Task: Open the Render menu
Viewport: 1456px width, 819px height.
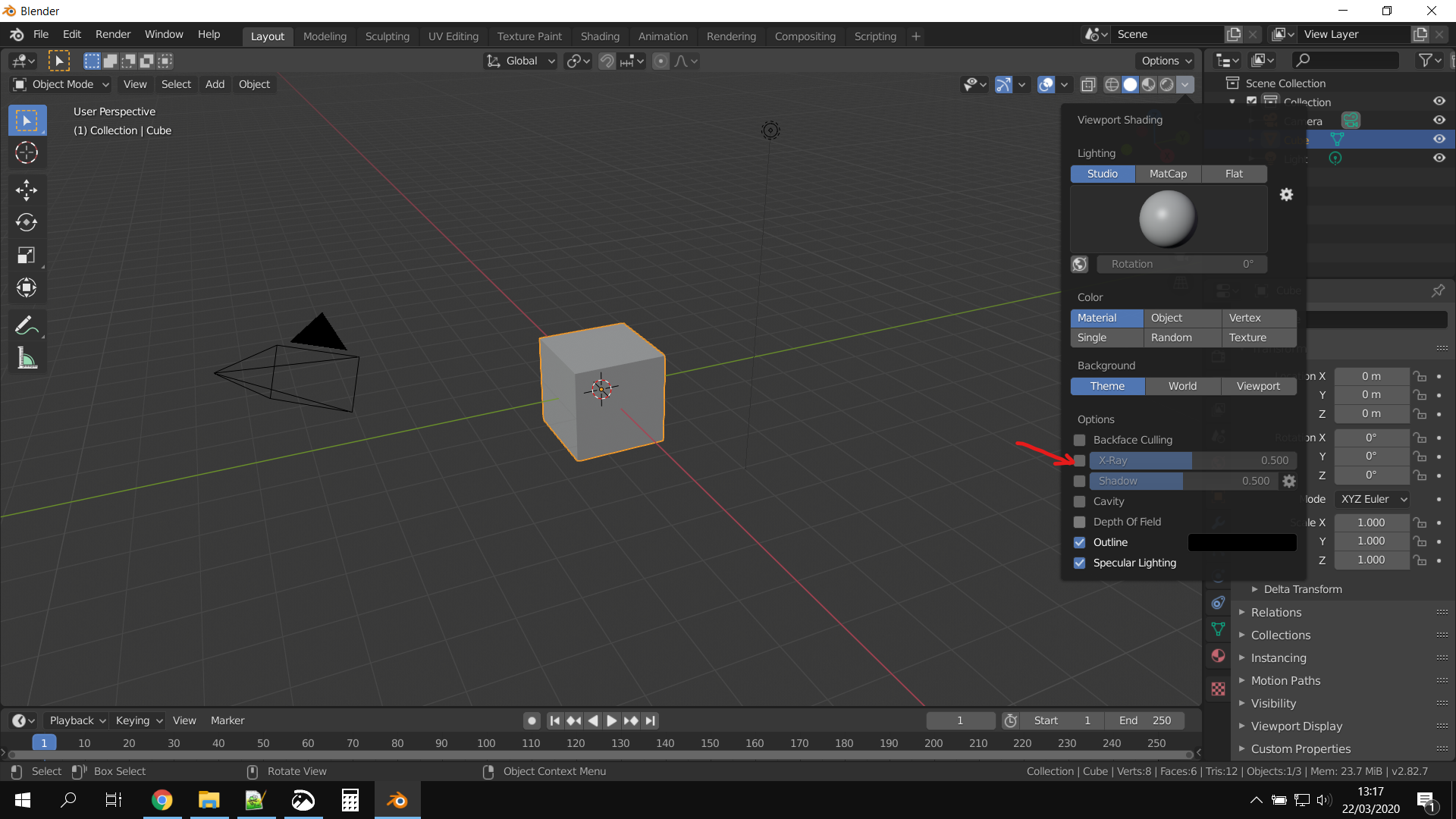Action: pyautogui.click(x=113, y=34)
